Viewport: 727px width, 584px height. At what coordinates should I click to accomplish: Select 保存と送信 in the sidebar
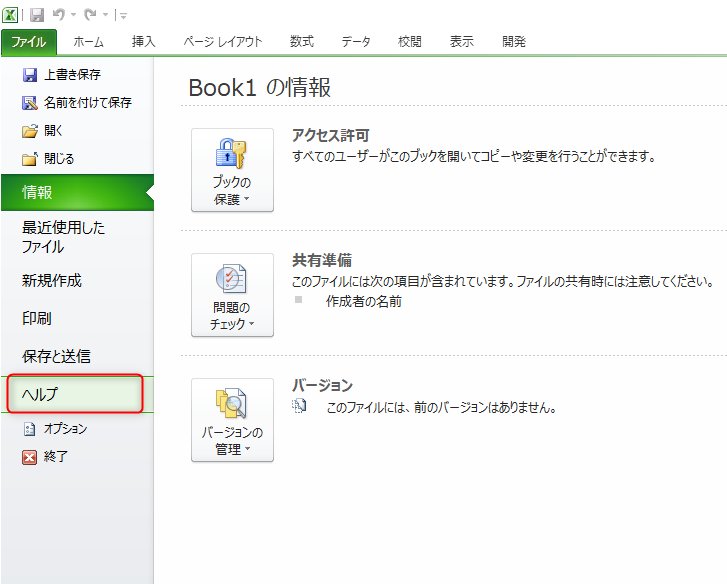click(x=56, y=356)
